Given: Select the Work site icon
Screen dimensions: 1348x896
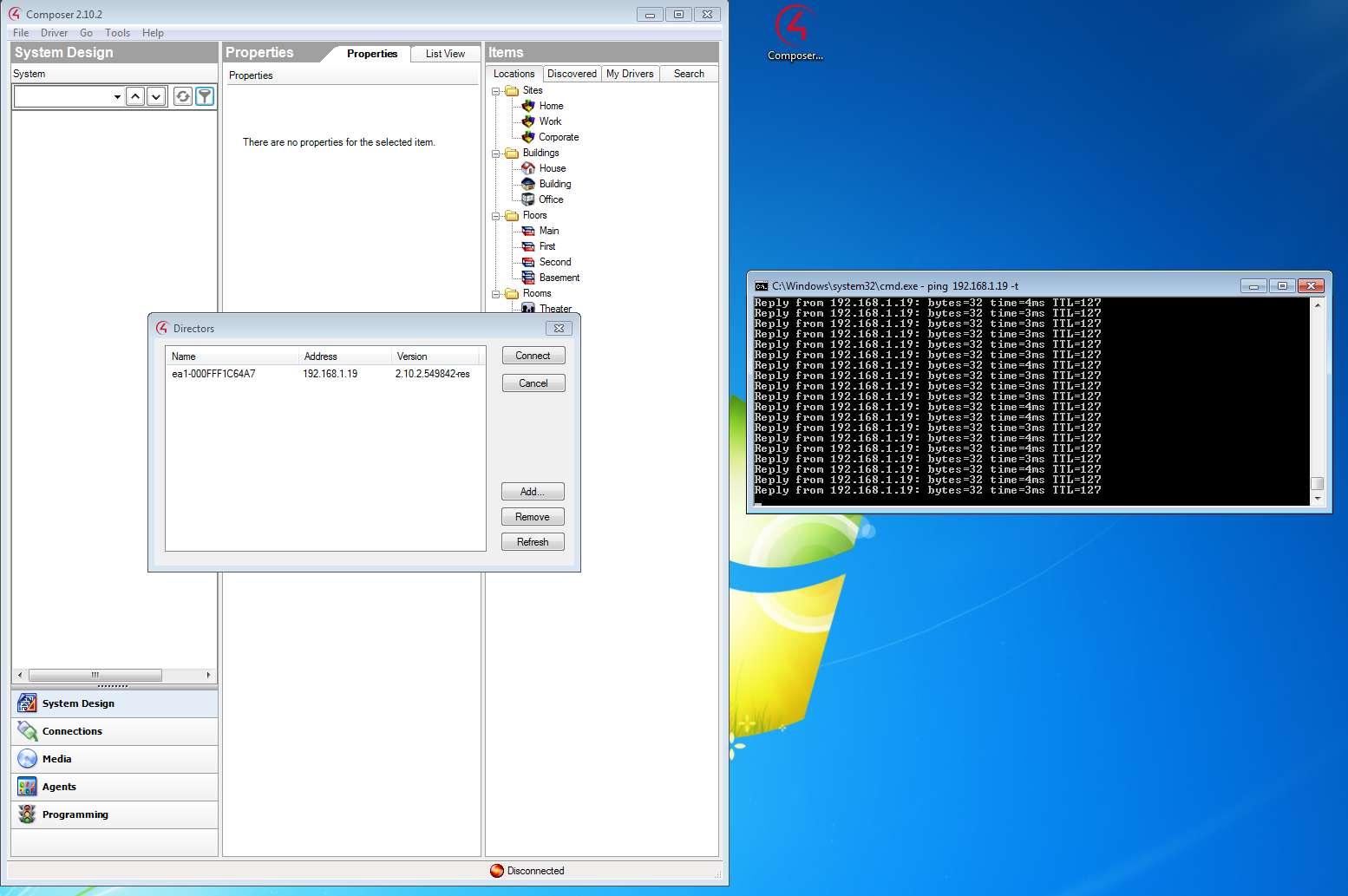Looking at the screenshot, I should [527, 121].
